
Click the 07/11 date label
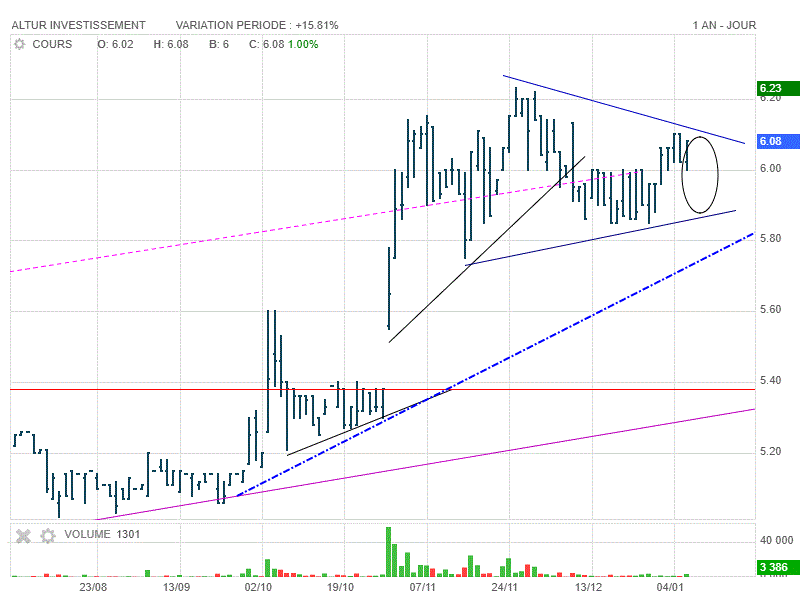click(x=422, y=587)
